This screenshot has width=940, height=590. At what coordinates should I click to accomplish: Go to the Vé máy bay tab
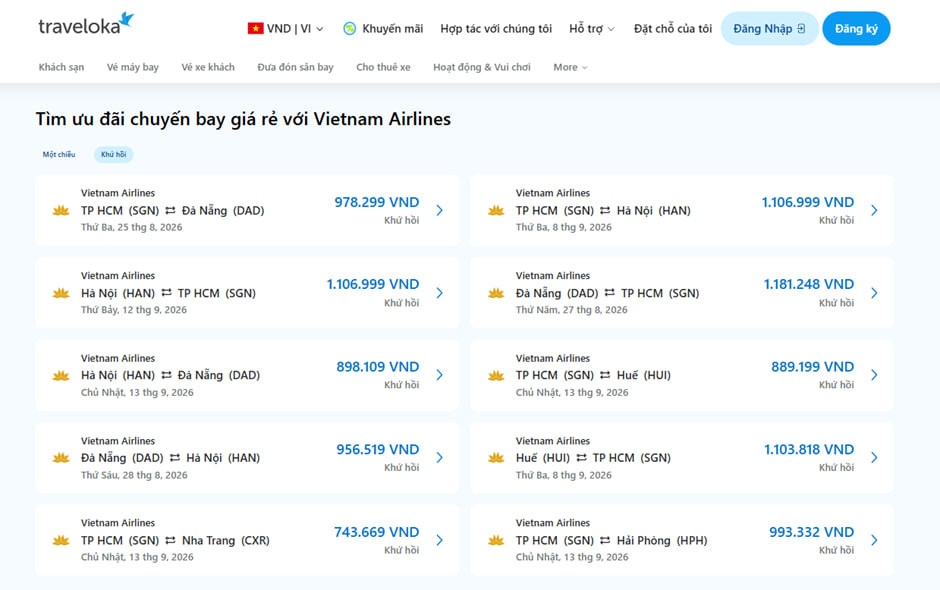132,67
